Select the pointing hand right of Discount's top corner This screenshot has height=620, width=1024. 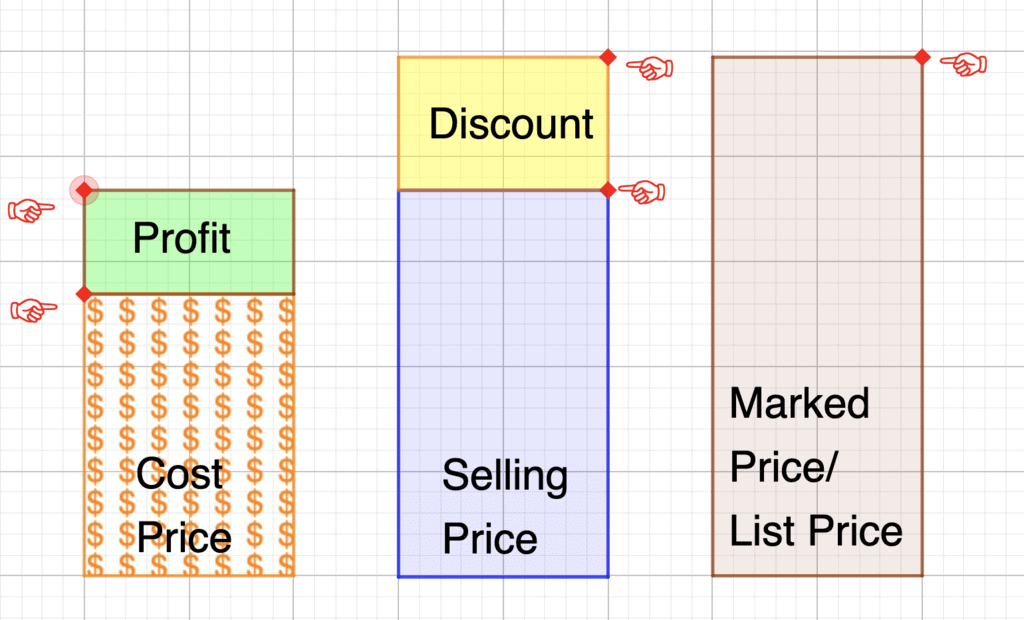(650, 68)
